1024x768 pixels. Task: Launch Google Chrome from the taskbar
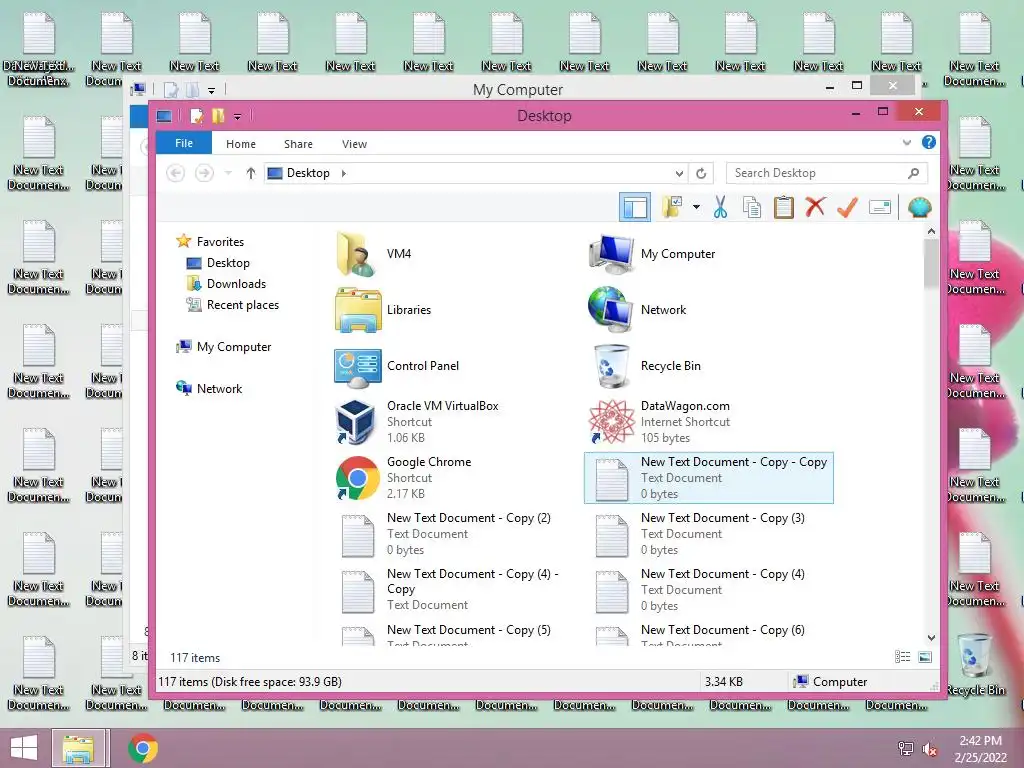click(x=143, y=748)
